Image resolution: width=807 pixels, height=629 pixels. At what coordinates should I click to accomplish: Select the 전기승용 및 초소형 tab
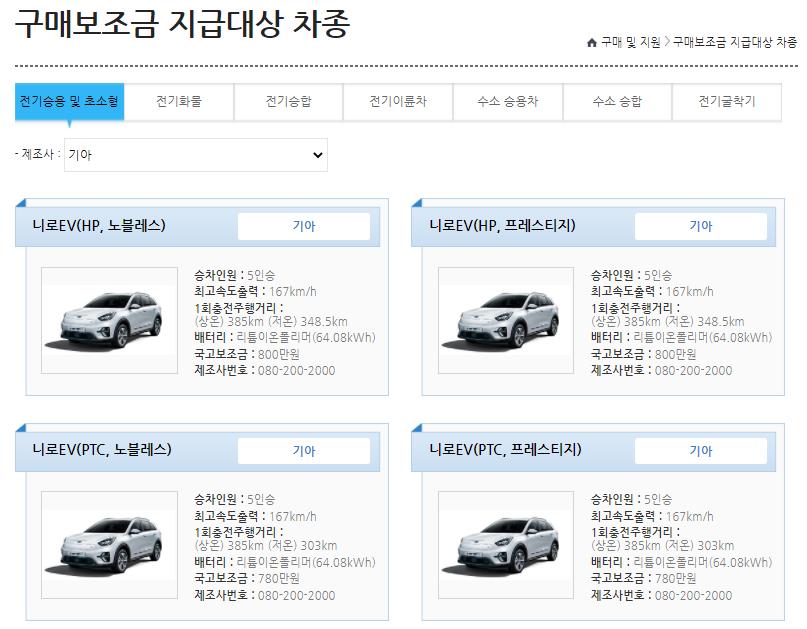tap(69, 101)
